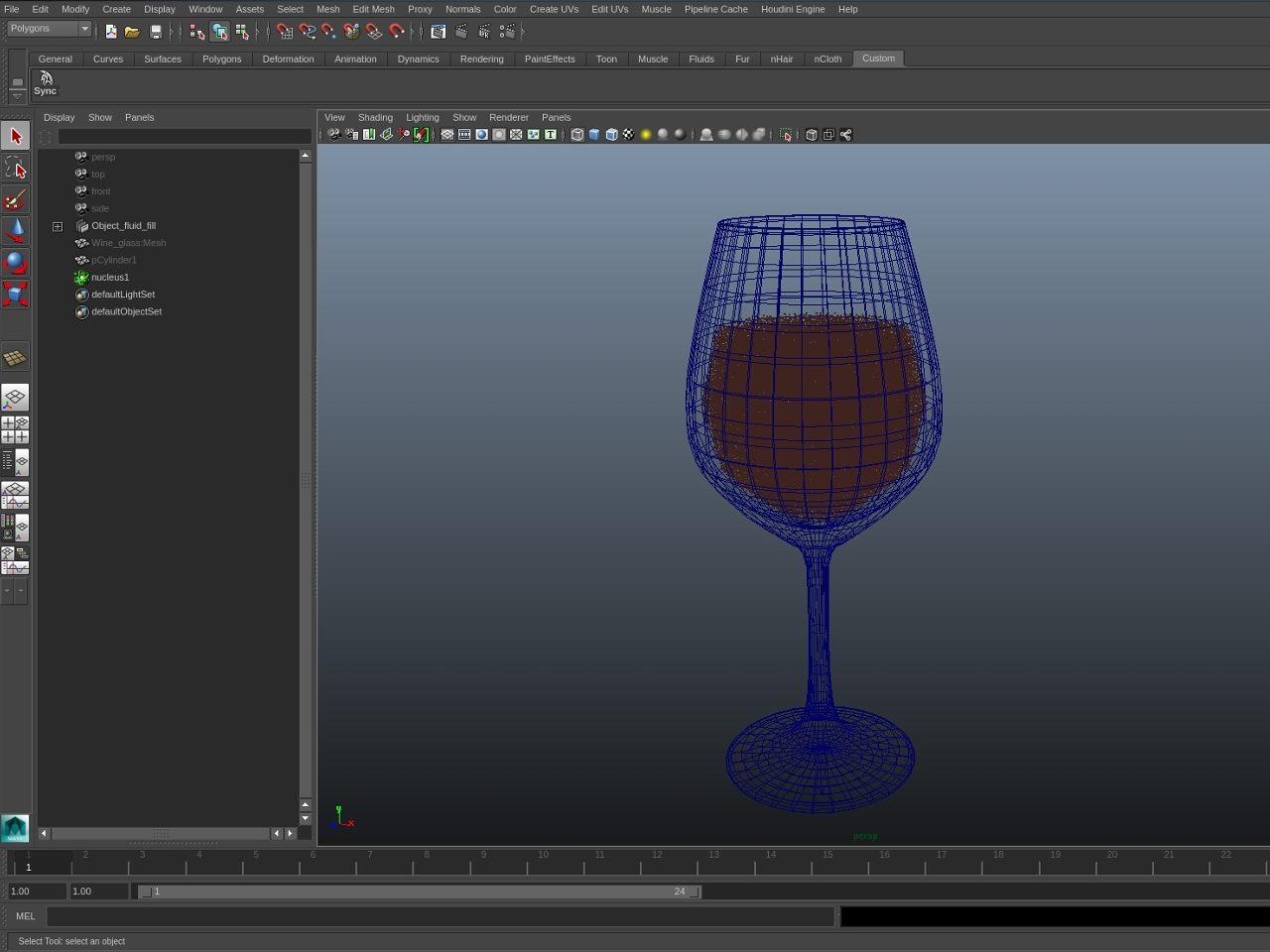Select the Lasso selection tool
The width and height of the screenshot is (1270, 952).
point(15,169)
